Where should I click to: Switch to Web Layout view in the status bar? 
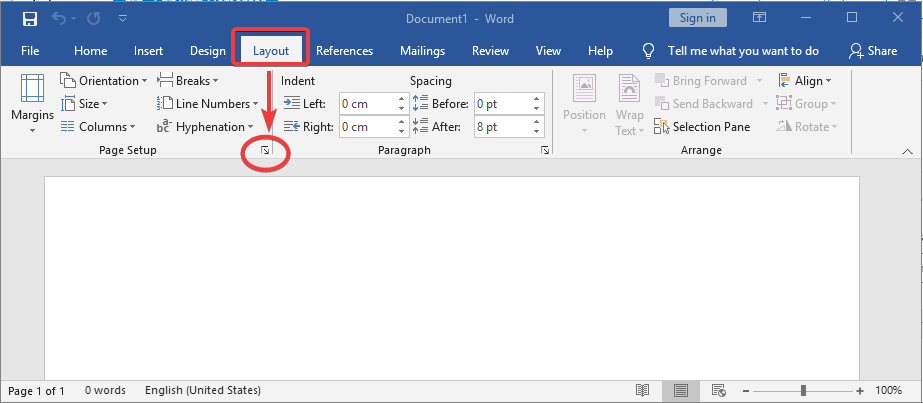(718, 390)
